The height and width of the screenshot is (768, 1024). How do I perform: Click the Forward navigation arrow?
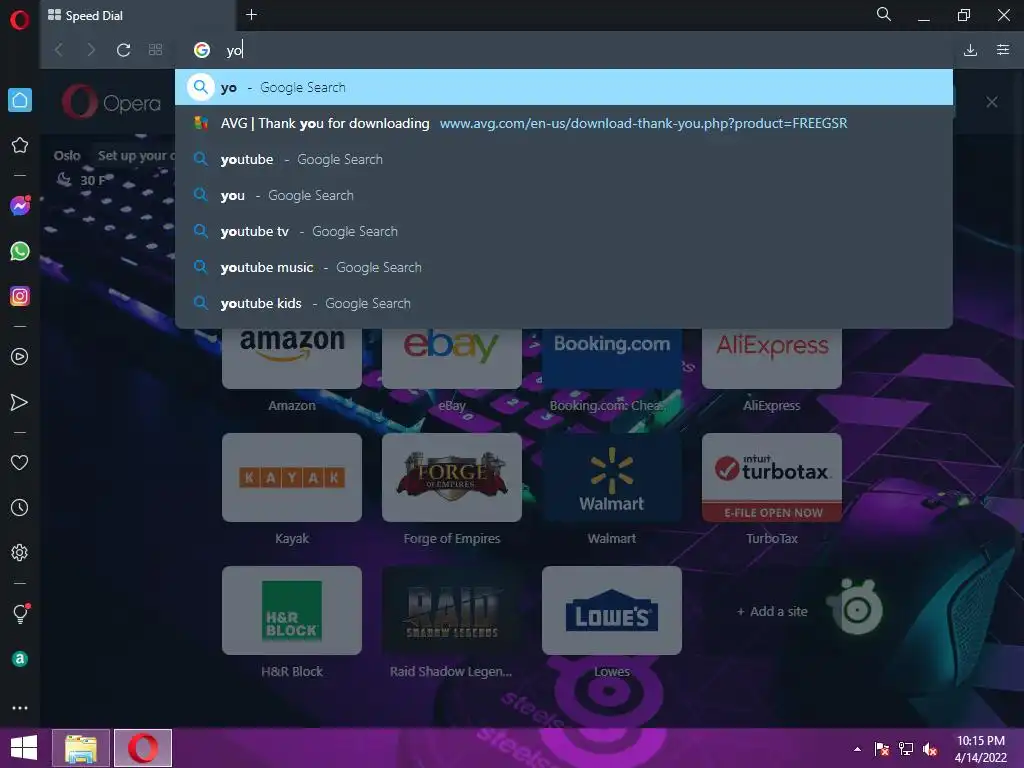tap(91, 50)
